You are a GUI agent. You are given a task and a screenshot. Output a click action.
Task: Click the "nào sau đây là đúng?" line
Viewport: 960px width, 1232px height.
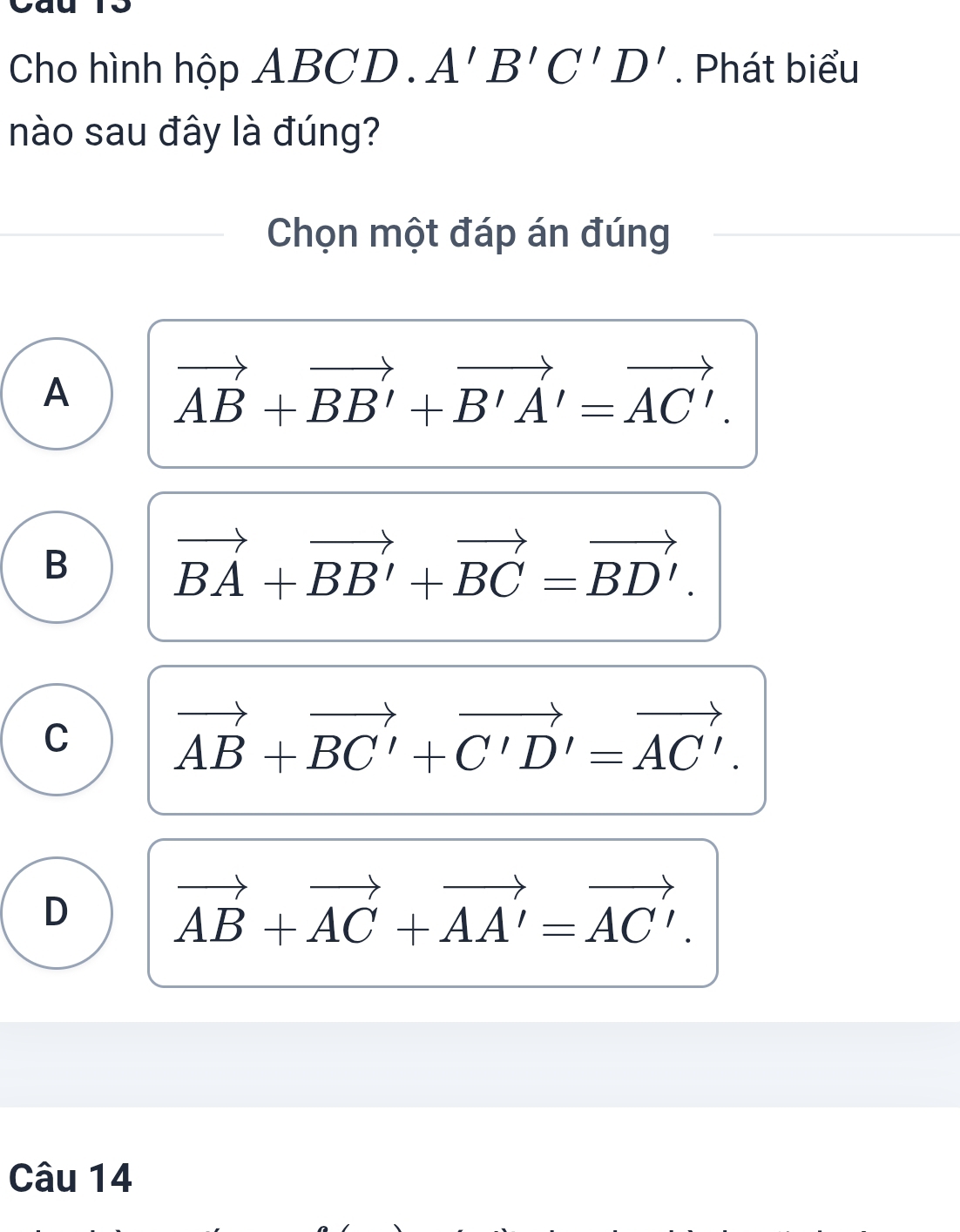[x=194, y=133]
